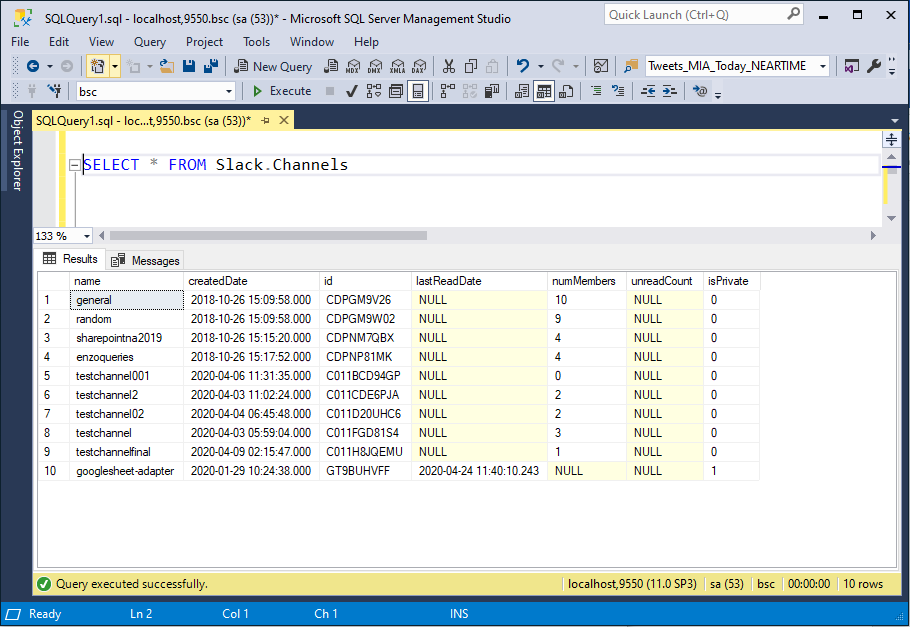Click the New Project icon
The width and height of the screenshot is (910, 627).
point(98,66)
